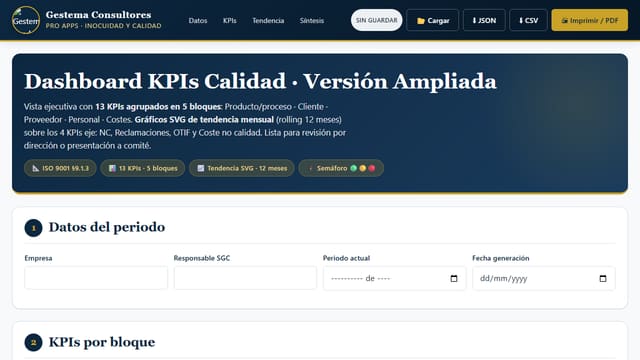This screenshot has width=640, height=360.
Task: Open the Fecha generación calendar picker
Action: point(603,278)
